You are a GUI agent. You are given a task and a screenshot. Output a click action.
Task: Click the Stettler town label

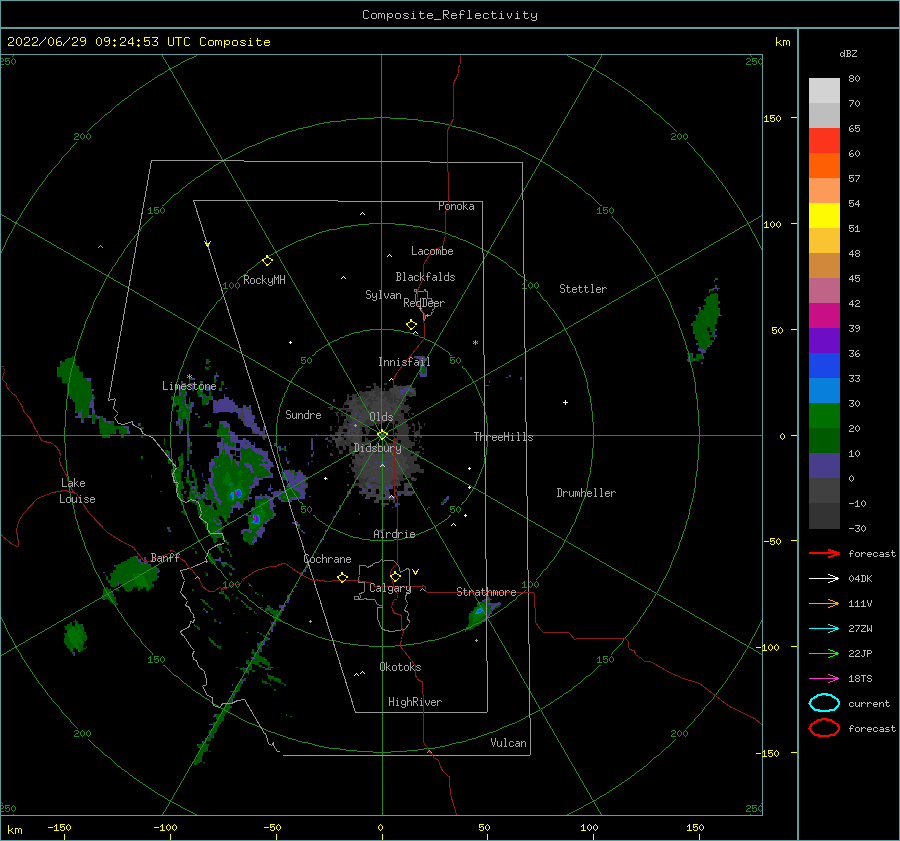(583, 289)
